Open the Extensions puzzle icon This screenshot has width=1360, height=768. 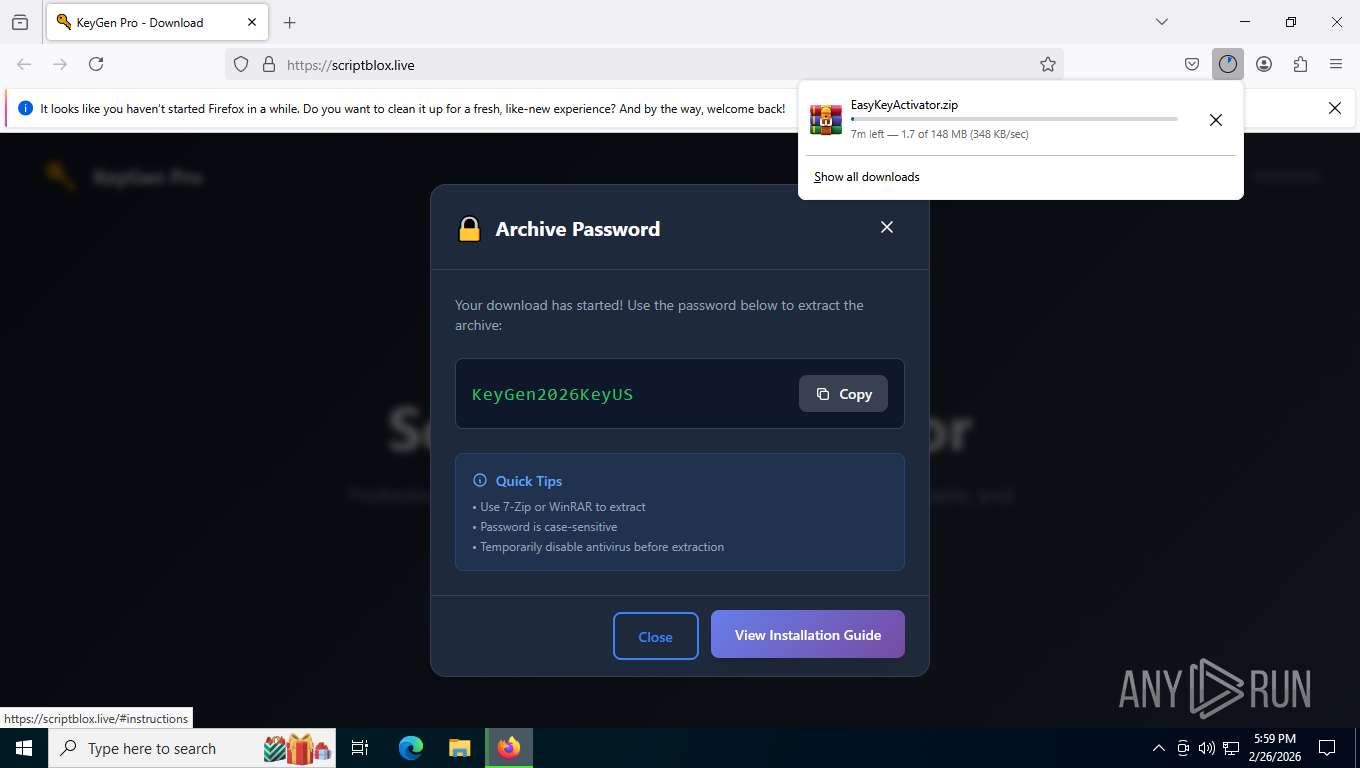[1300, 64]
